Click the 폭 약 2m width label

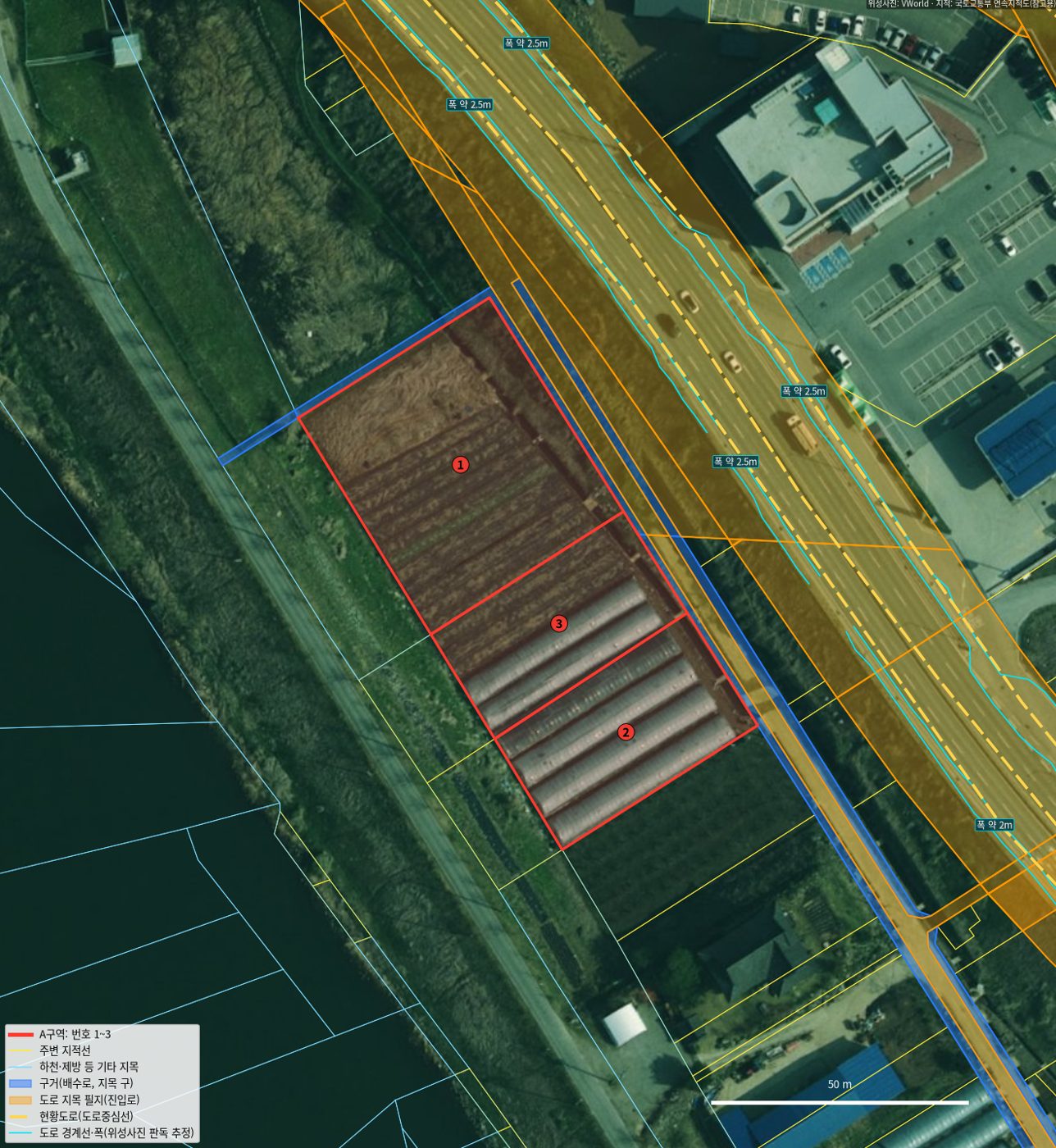(x=994, y=825)
